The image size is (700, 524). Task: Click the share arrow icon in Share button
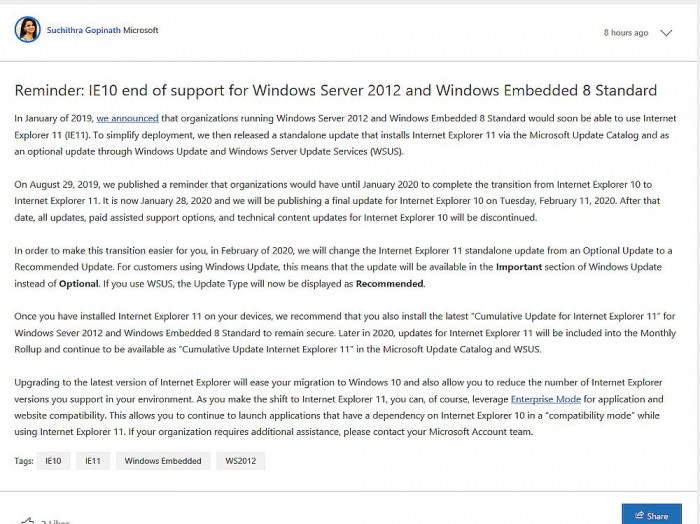[x=637, y=516]
